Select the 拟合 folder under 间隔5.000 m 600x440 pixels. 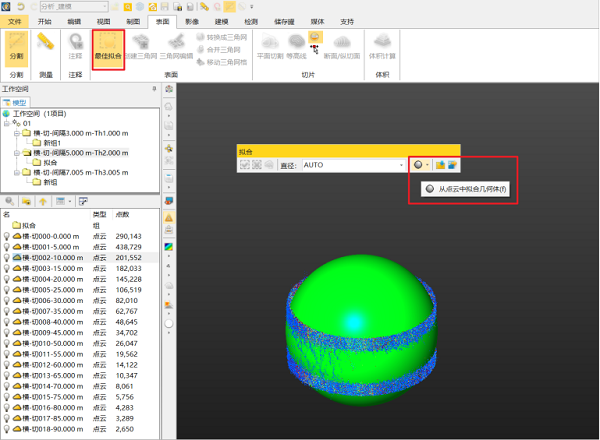45,163
